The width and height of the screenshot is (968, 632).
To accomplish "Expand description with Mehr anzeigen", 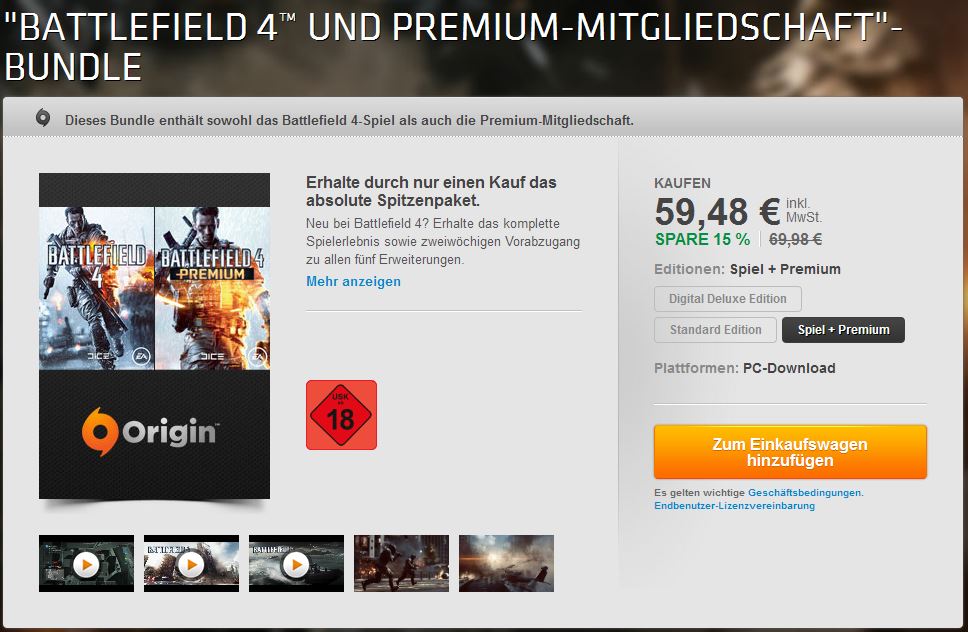I will pyautogui.click(x=353, y=281).
